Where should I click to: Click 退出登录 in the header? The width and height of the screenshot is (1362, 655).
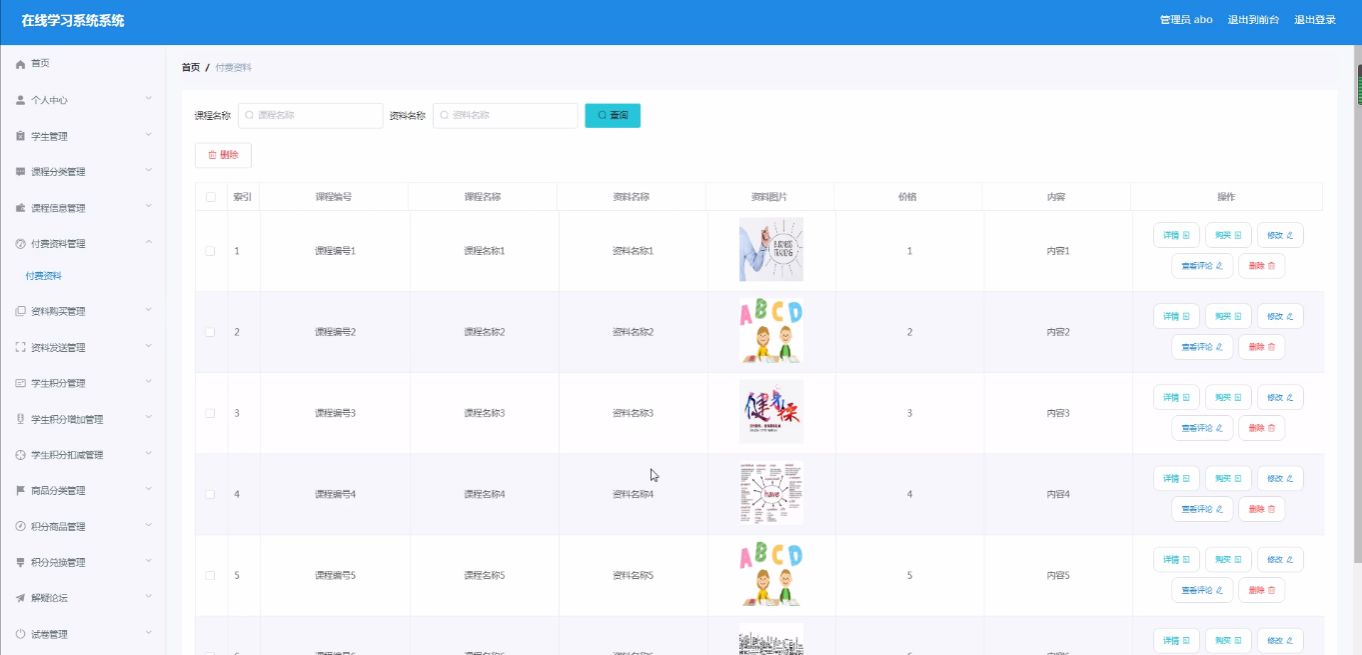[x=1315, y=20]
